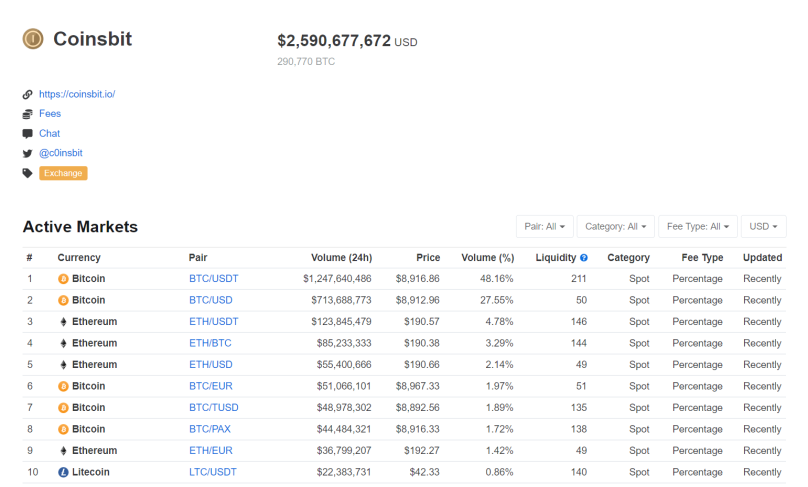
Task: Click the Liquidity help question icon
Action: [583, 258]
